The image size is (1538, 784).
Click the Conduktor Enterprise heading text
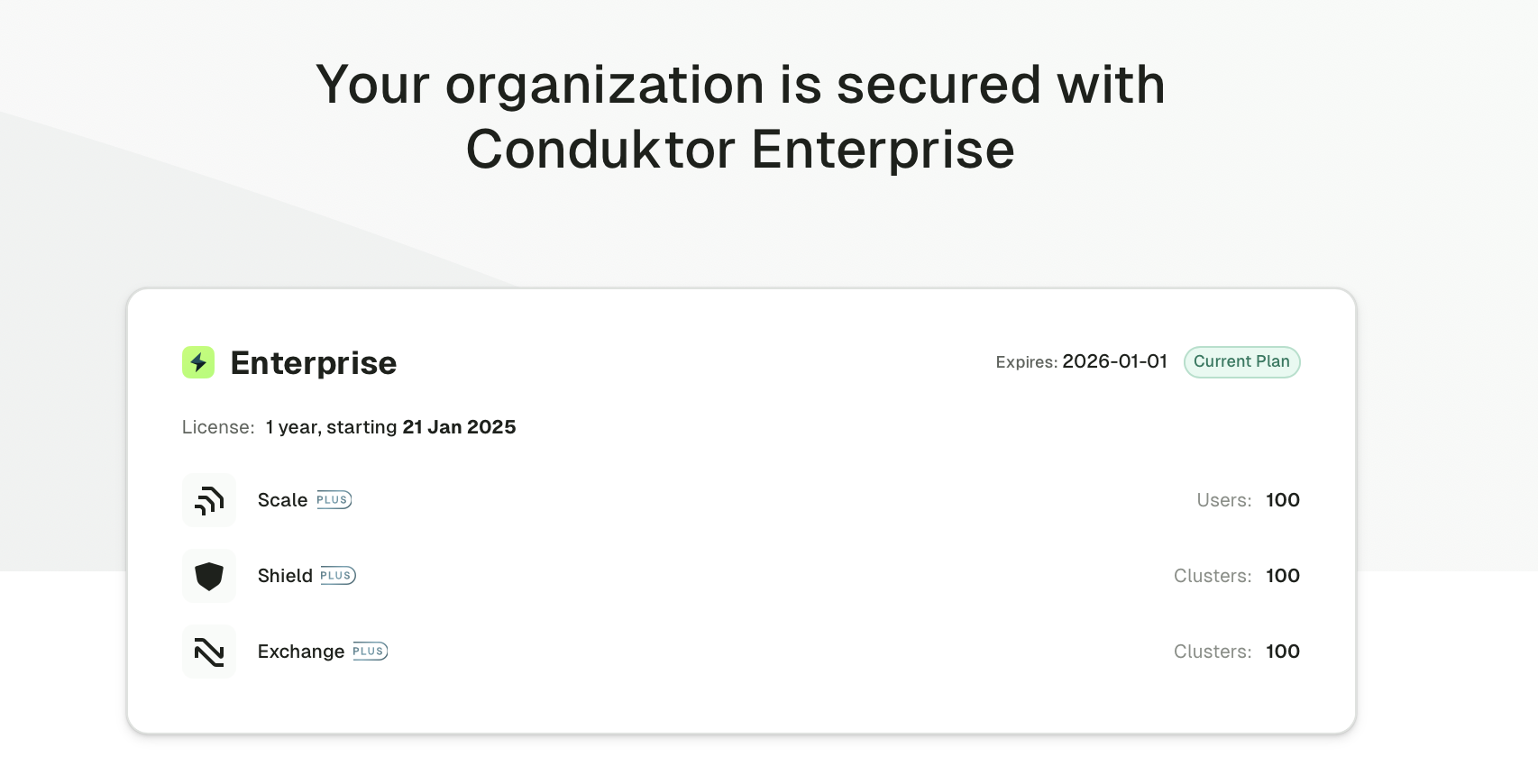(x=740, y=150)
